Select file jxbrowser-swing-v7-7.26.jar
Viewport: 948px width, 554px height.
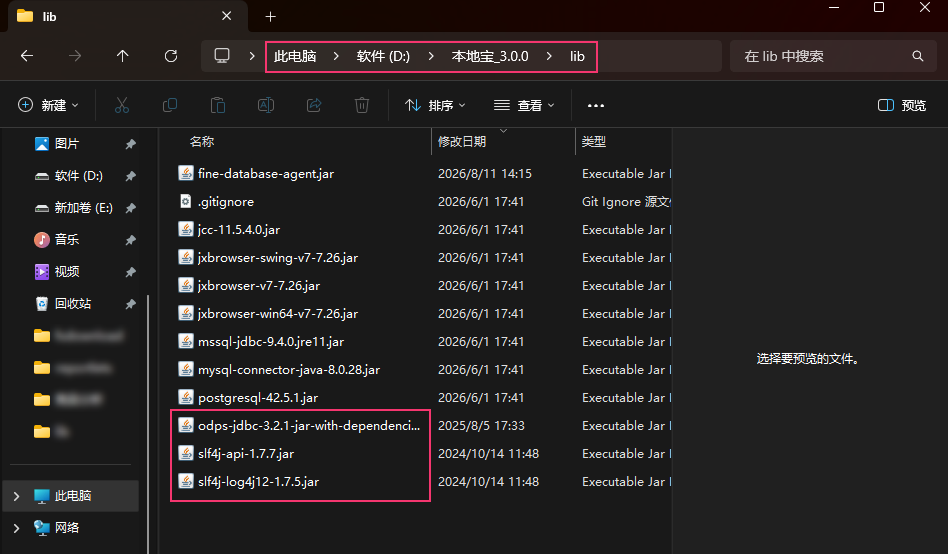coord(278,258)
